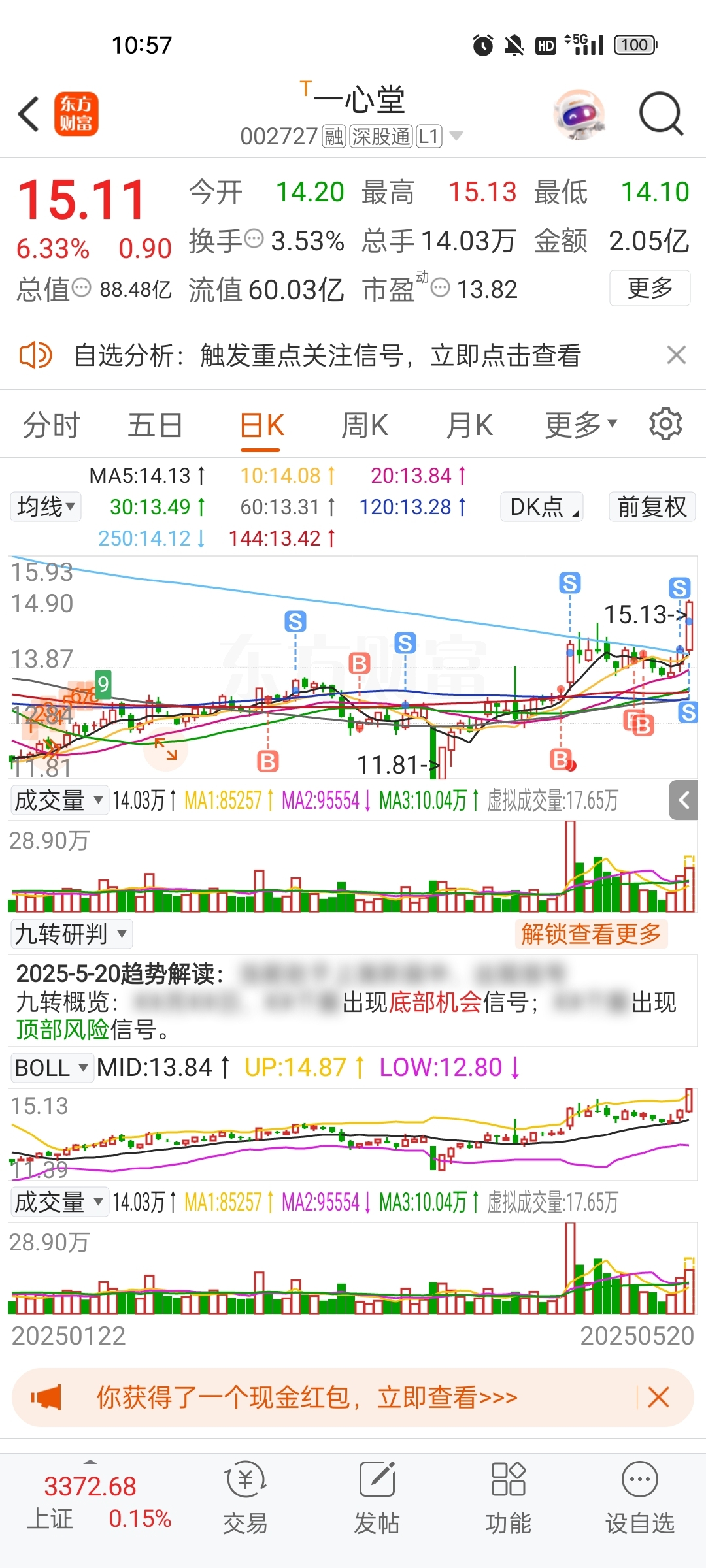Tap the 交易 yuan icon
The width and height of the screenshot is (706, 1568).
[245, 1480]
